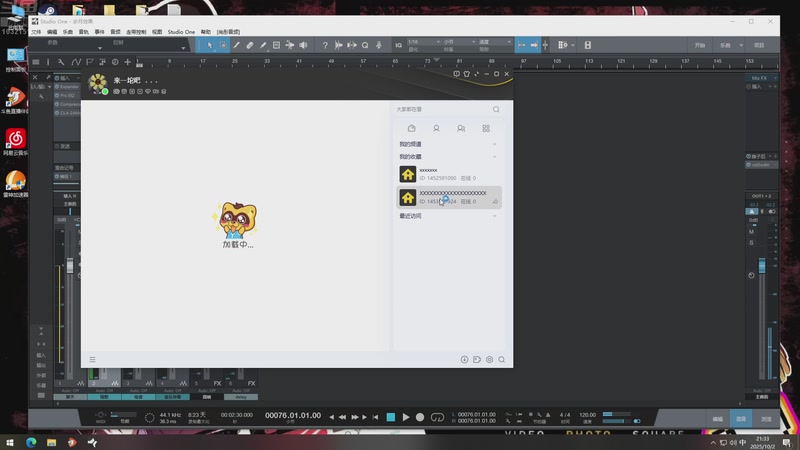Toggle the loop button in transport bar
This screenshot has width=800, height=450.
[x=437, y=417]
